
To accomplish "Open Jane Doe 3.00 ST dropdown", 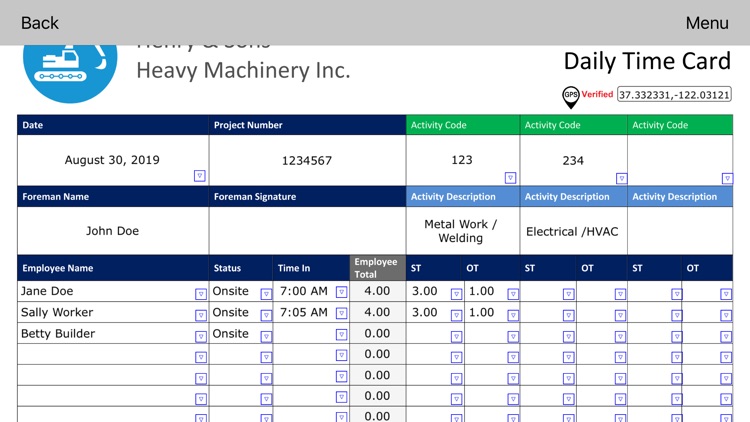I will pos(456,294).
